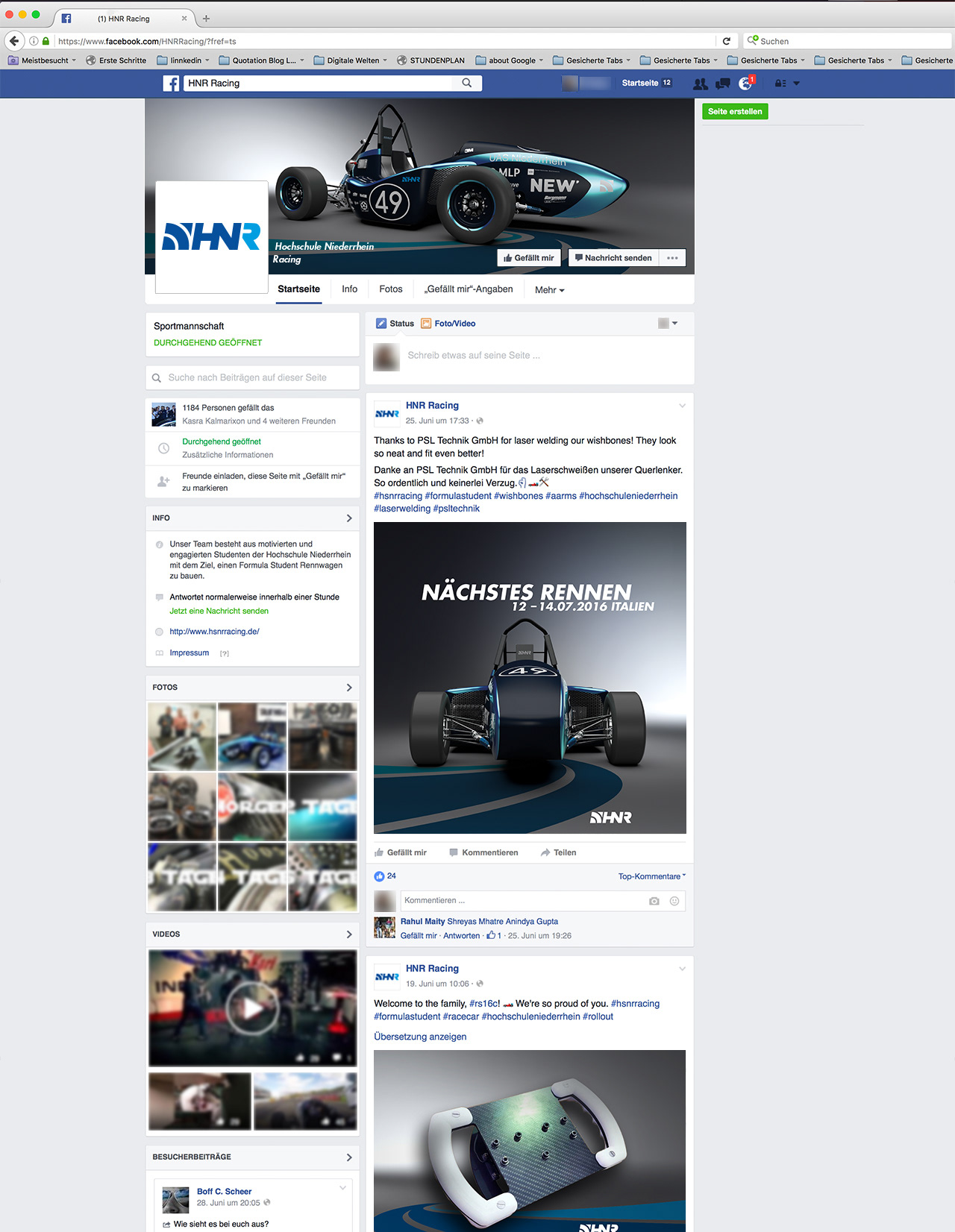Like the race post via Gefällt mir

[401, 852]
